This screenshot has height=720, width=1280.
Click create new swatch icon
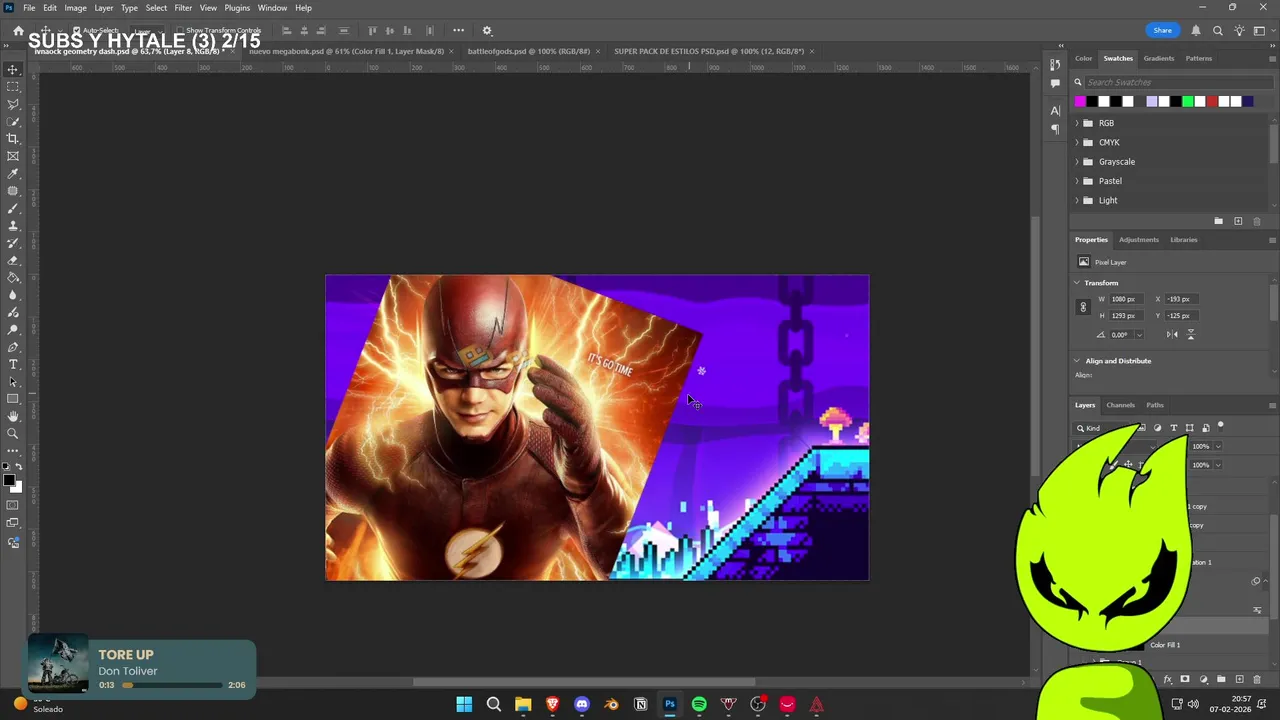[1238, 221]
